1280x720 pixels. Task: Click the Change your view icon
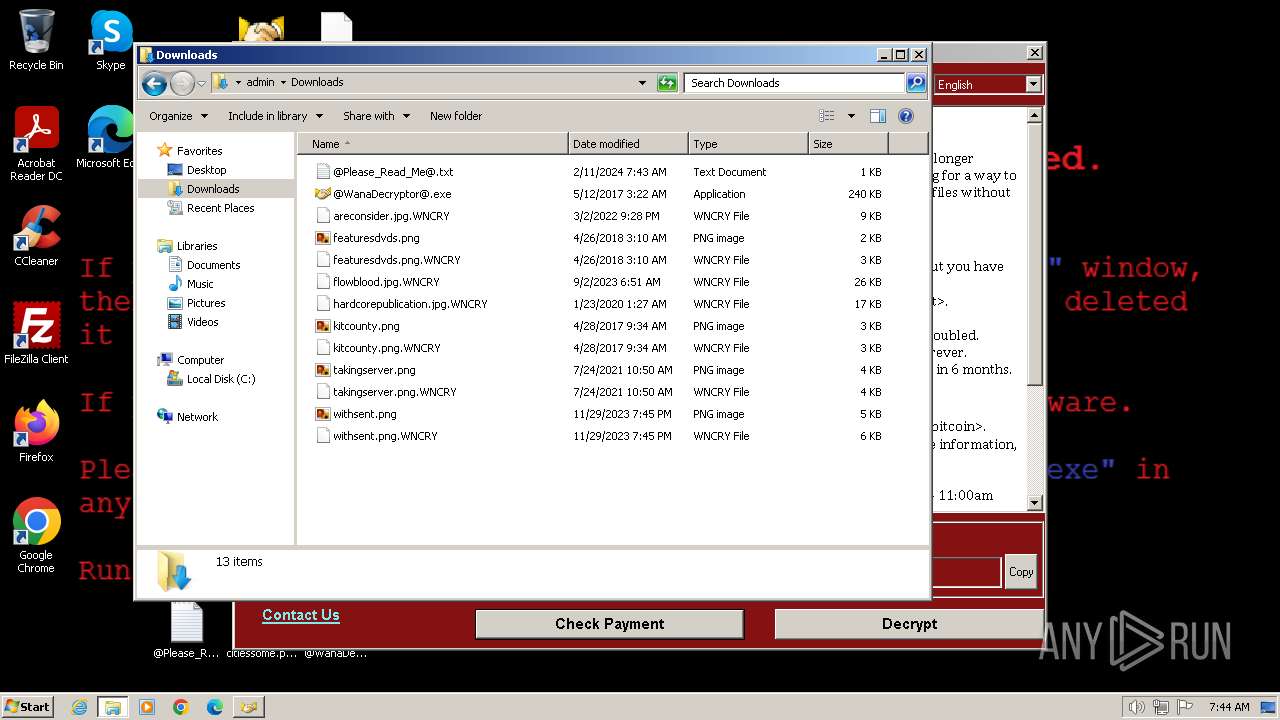tap(827, 116)
